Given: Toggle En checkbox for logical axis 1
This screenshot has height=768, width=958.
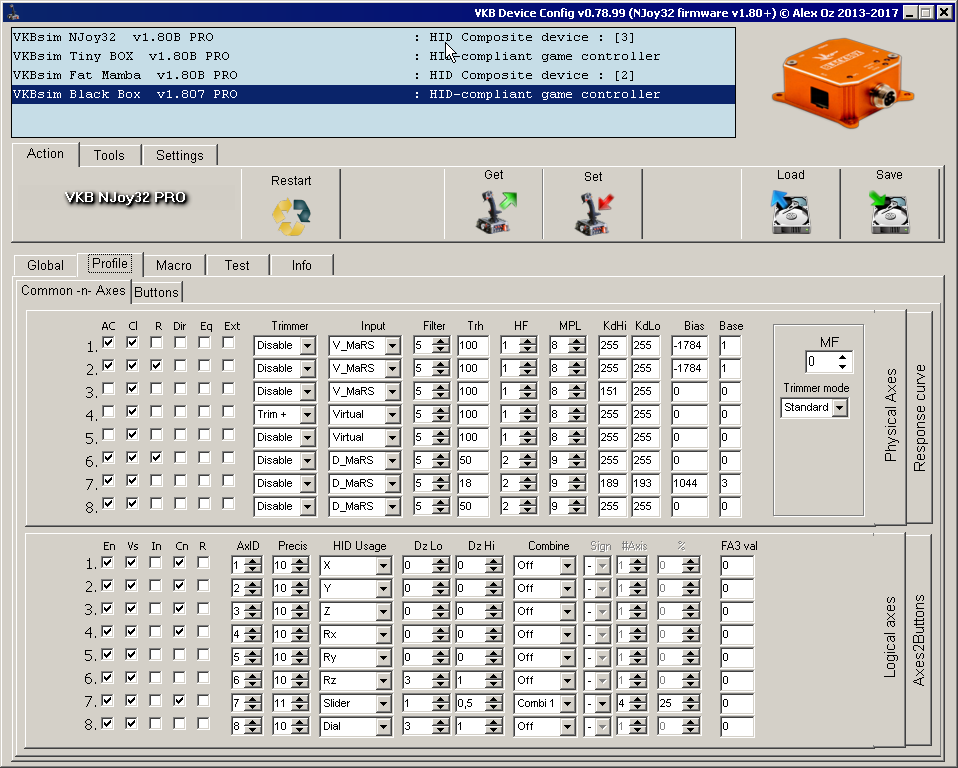Looking at the screenshot, I should (108, 562).
